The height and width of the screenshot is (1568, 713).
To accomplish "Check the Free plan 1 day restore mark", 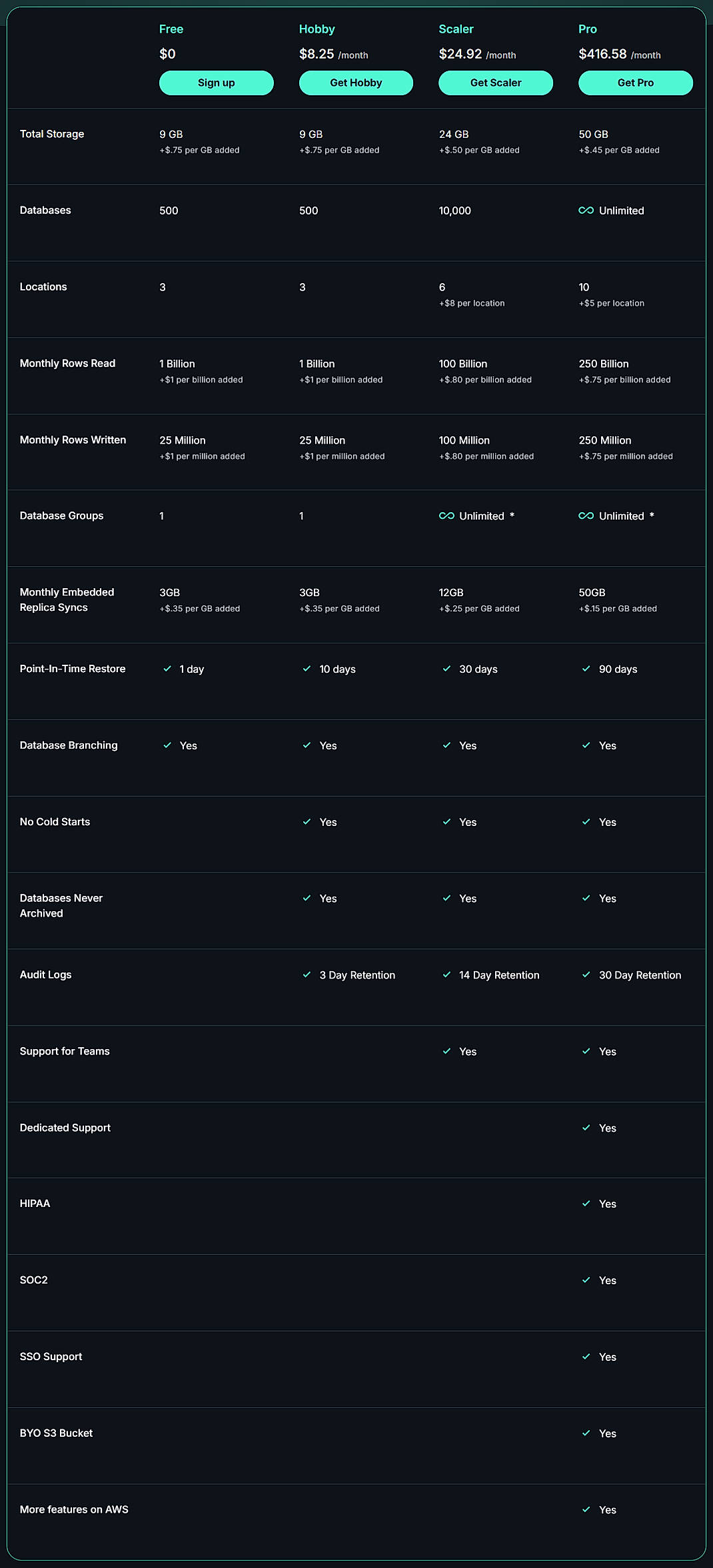I will (168, 669).
